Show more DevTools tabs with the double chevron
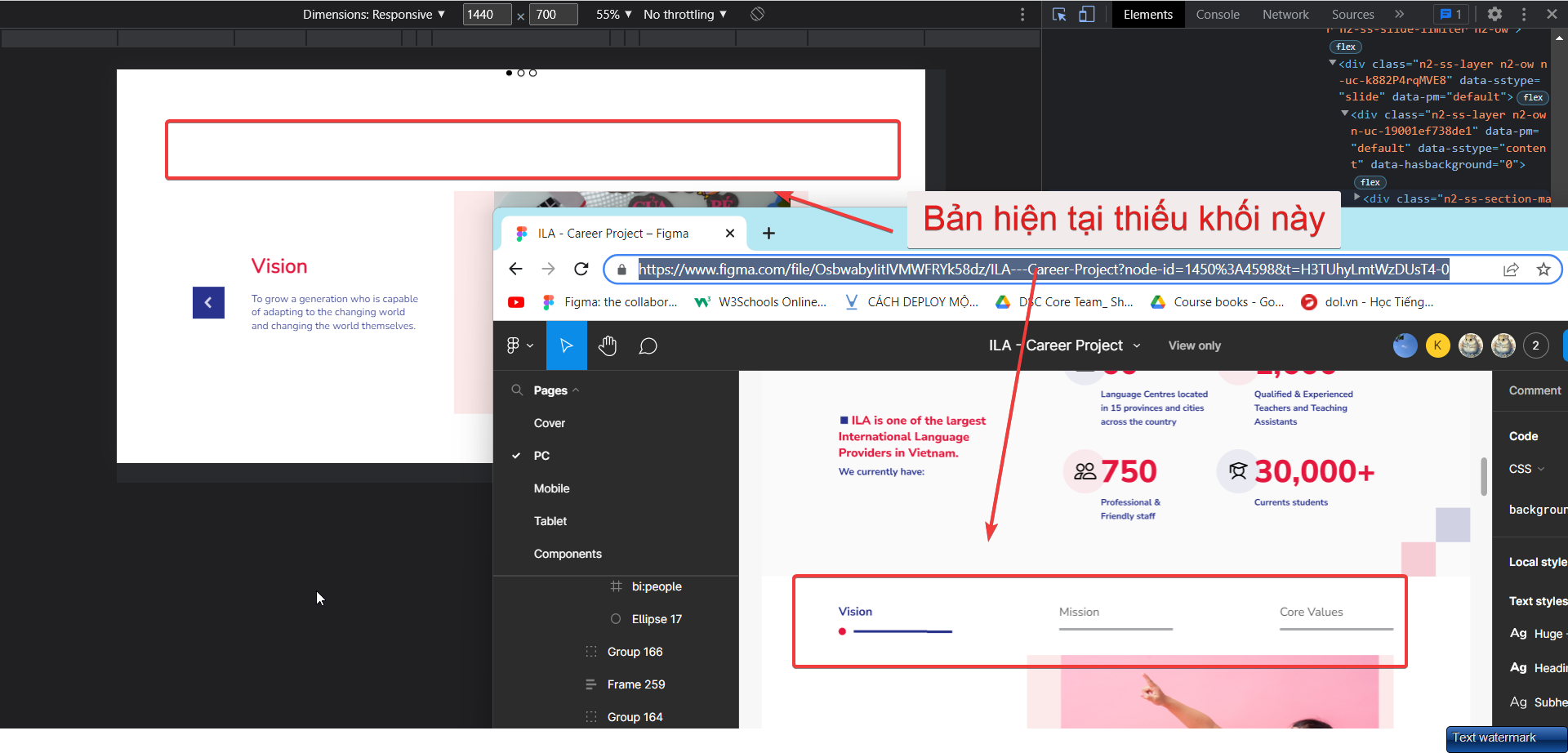The image size is (1568, 753). pos(1399,14)
